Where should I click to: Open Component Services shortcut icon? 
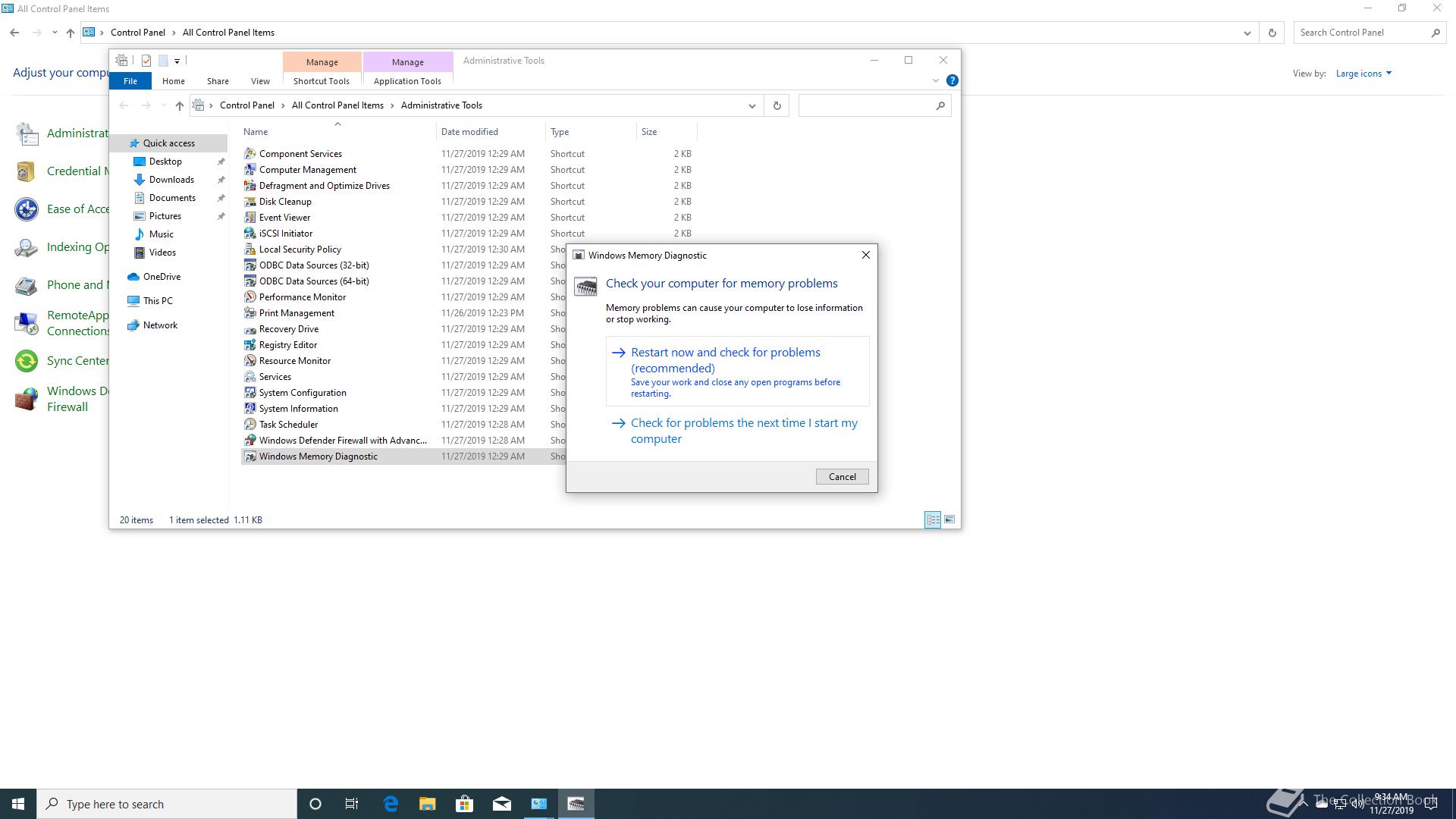249,153
